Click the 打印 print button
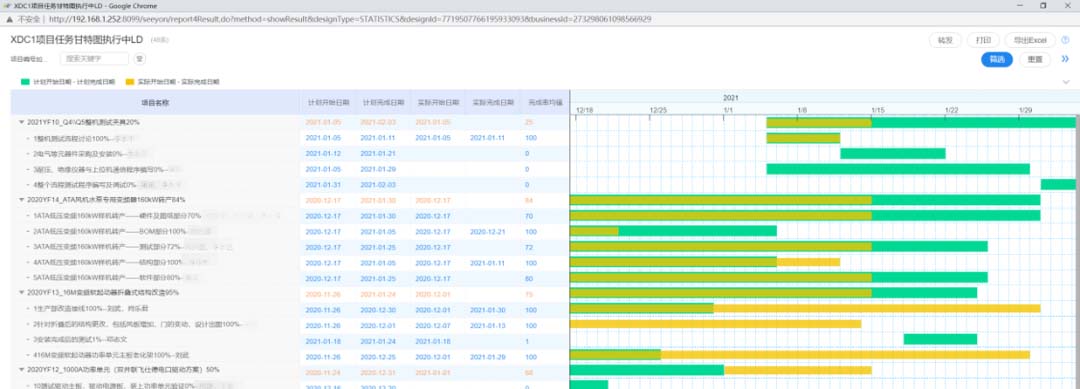Screen dimensions: 1080x389 [x=983, y=40]
